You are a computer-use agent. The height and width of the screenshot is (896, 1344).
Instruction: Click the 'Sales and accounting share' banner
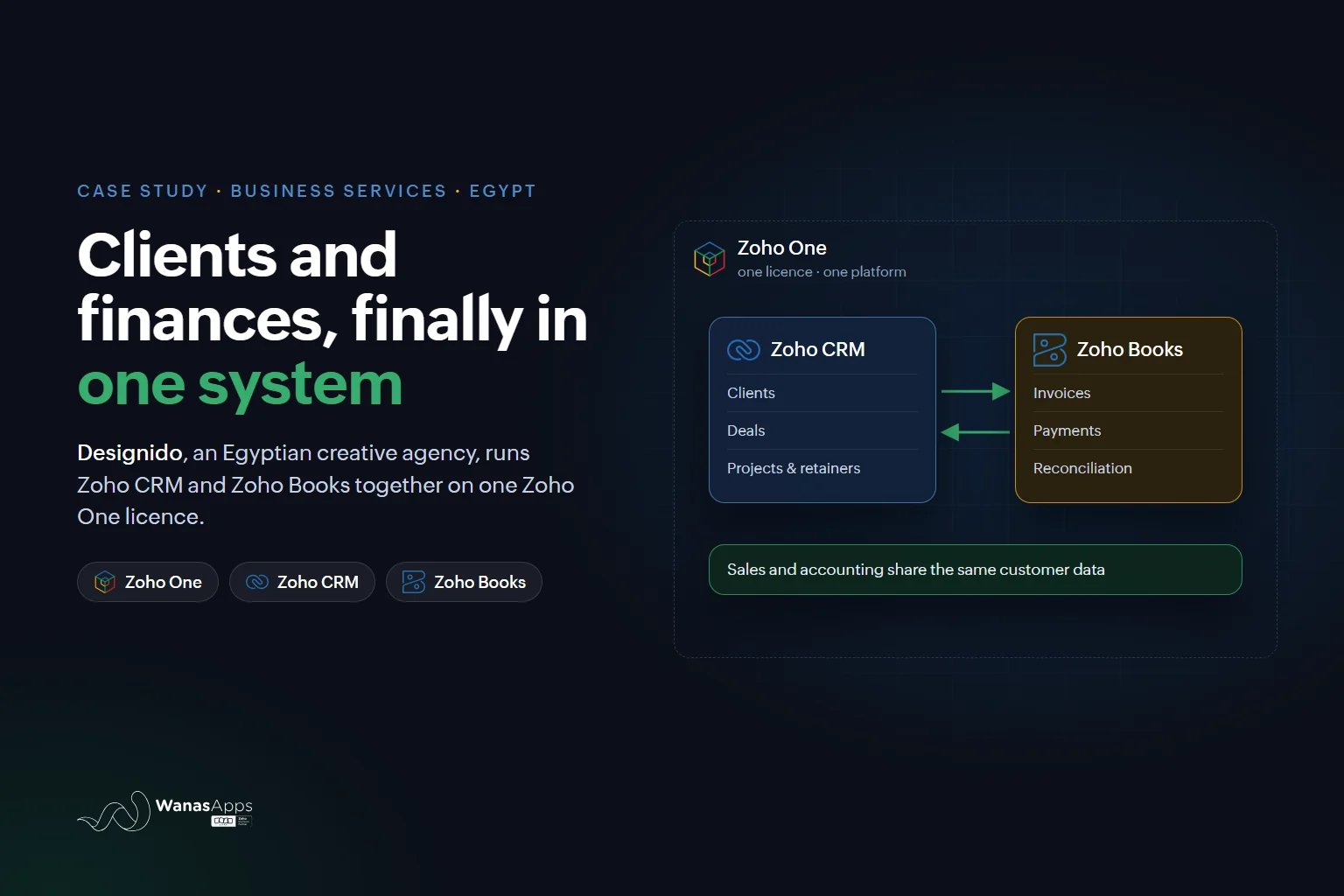pyautogui.click(x=976, y=570)
